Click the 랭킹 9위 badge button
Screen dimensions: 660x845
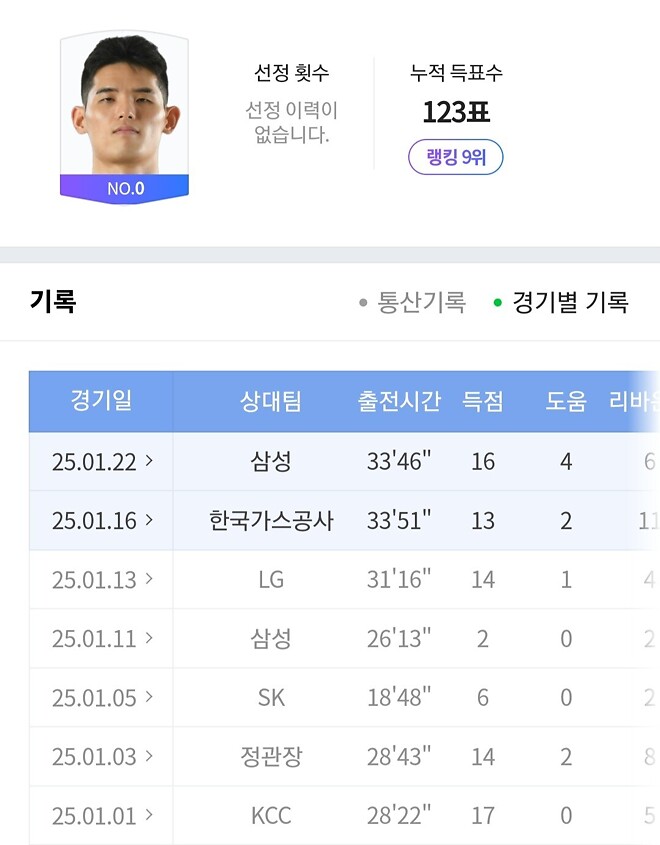coord(456,157)
